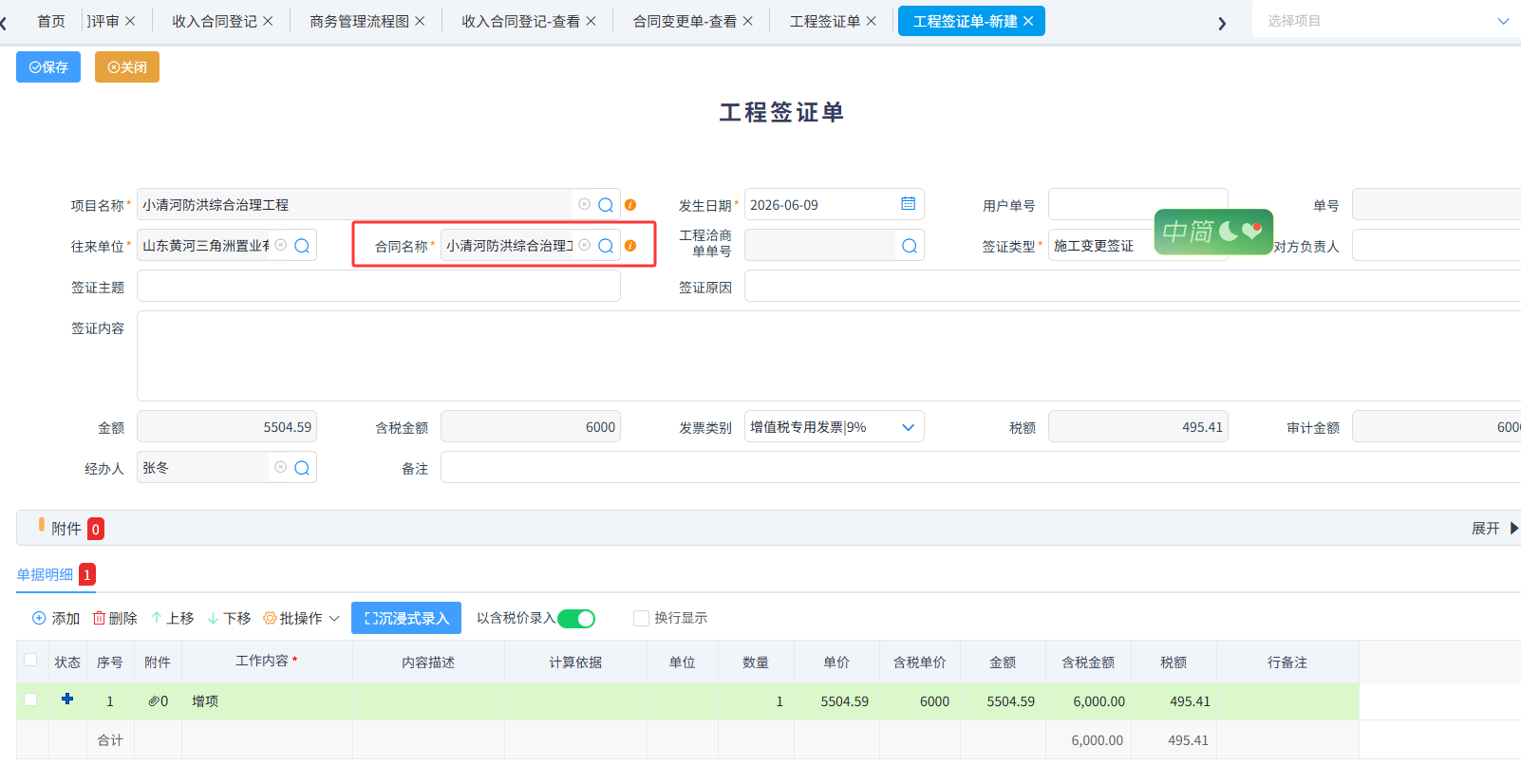Screen dimensions: 1521x784
Task: Close the 工程签证单-新建 tab
Action: [x=1028, y=21]
